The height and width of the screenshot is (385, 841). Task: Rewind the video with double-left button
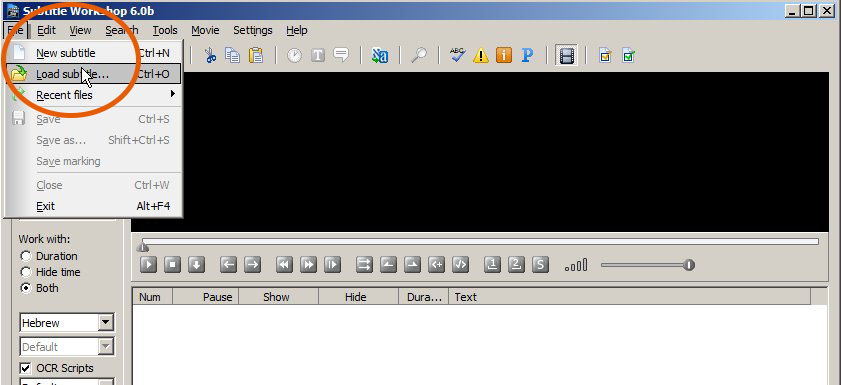[x=284, y=264]
